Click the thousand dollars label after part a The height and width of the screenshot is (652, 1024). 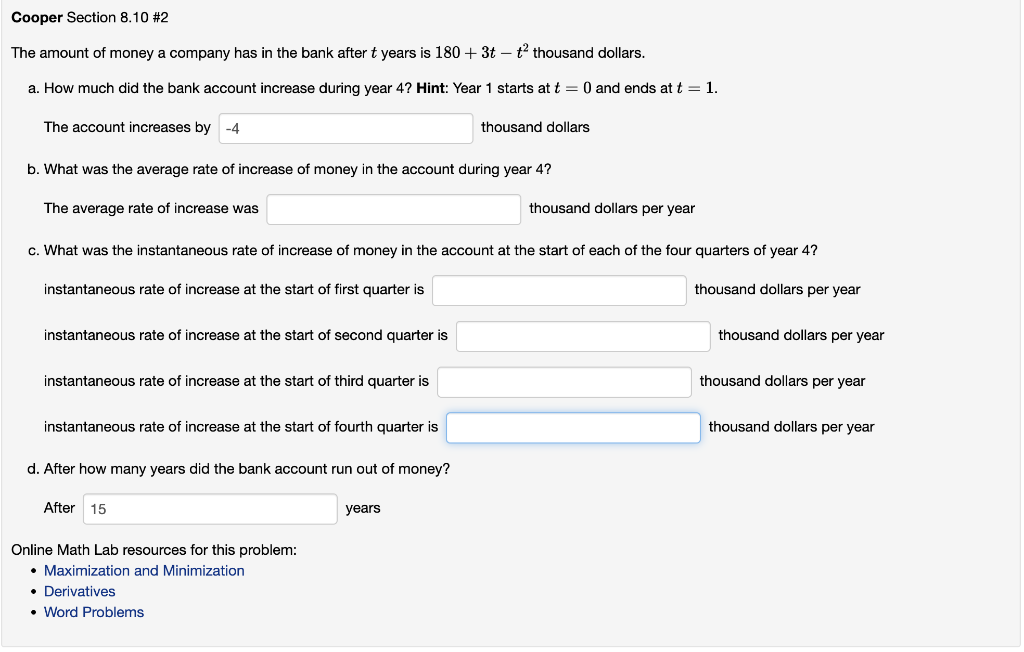click(534, 127)
